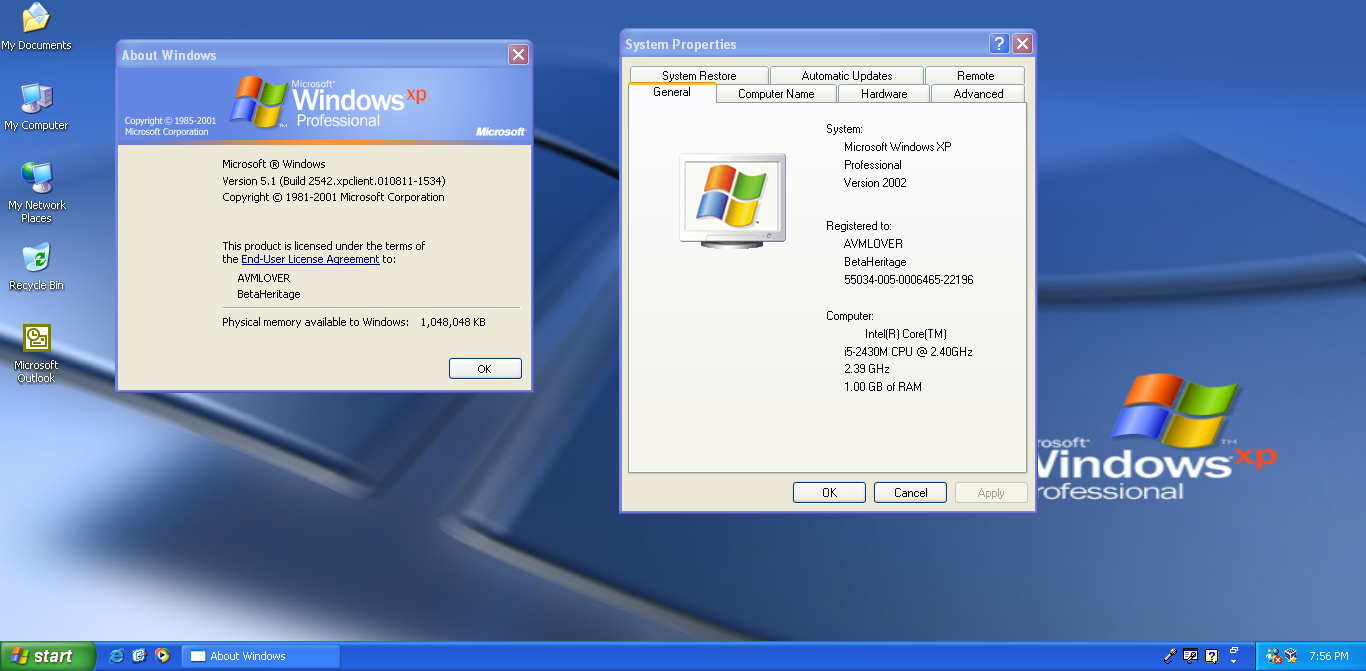Click the Copyright 1981-2001 Microsoft Corporation line

(333, 197)
